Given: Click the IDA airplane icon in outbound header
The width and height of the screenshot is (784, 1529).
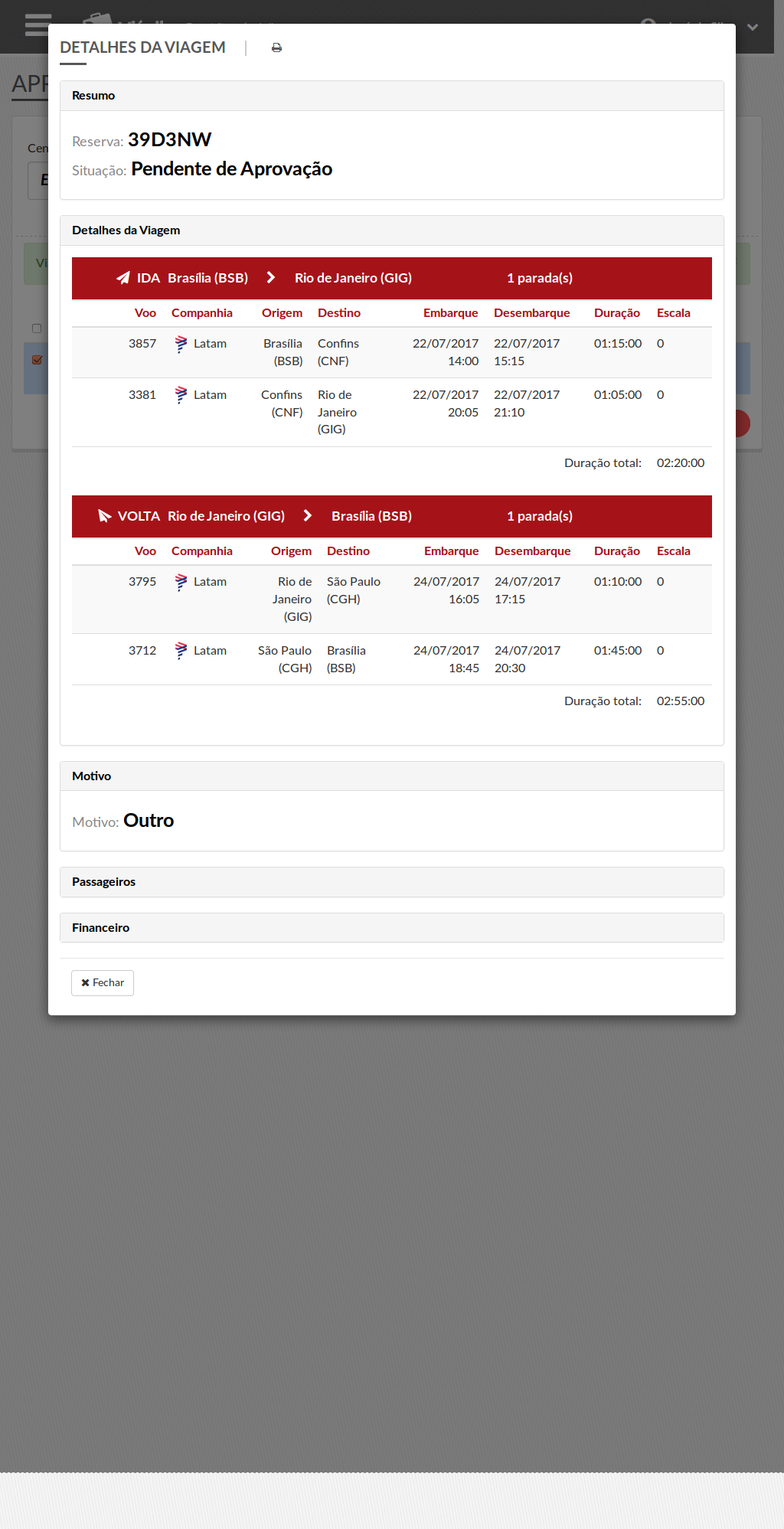Looking at the screenshot, I should [x=123, y=278].
